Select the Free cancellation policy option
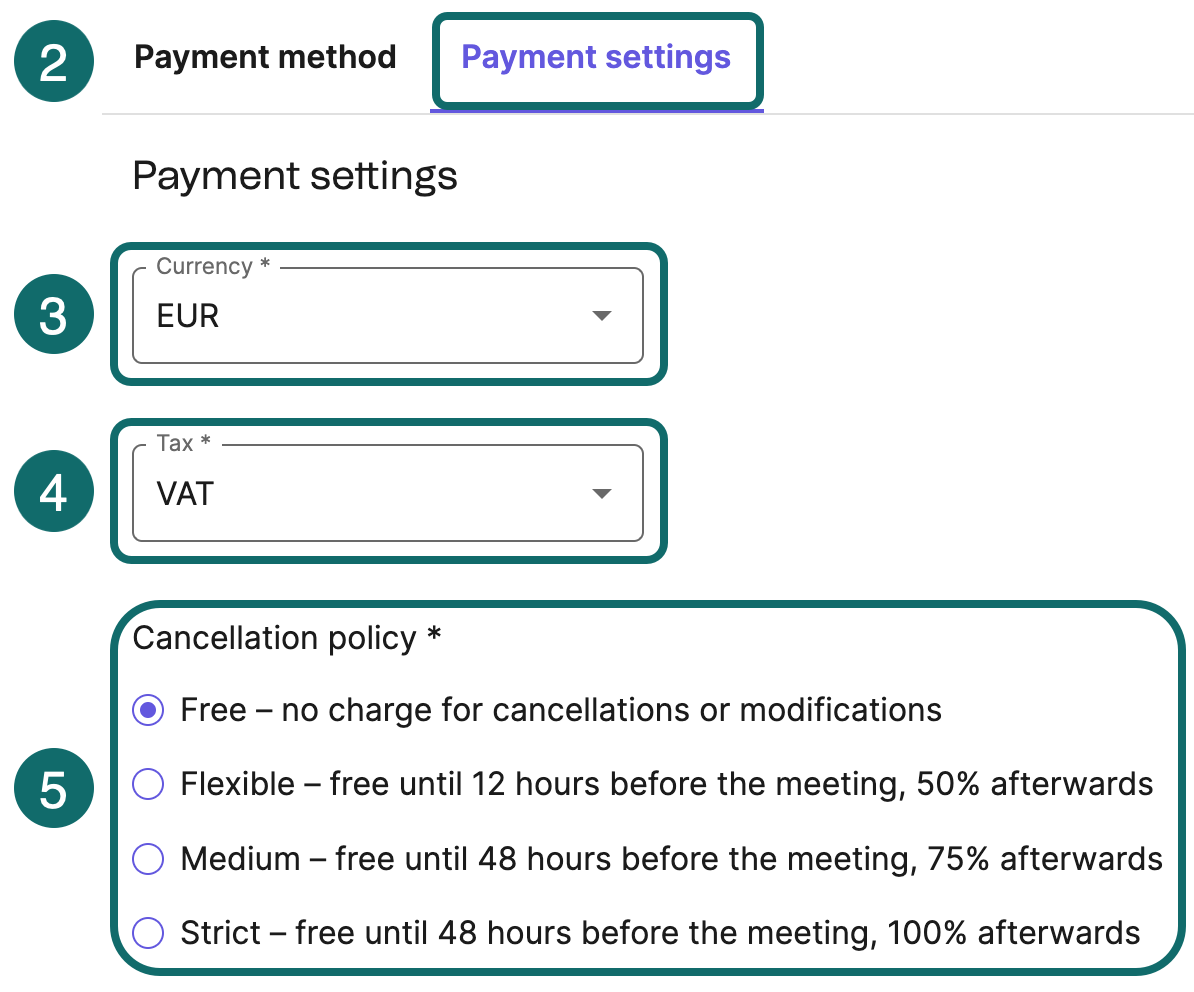The width and height of the screenshot is (1194, 992). (x=147, y=710)
